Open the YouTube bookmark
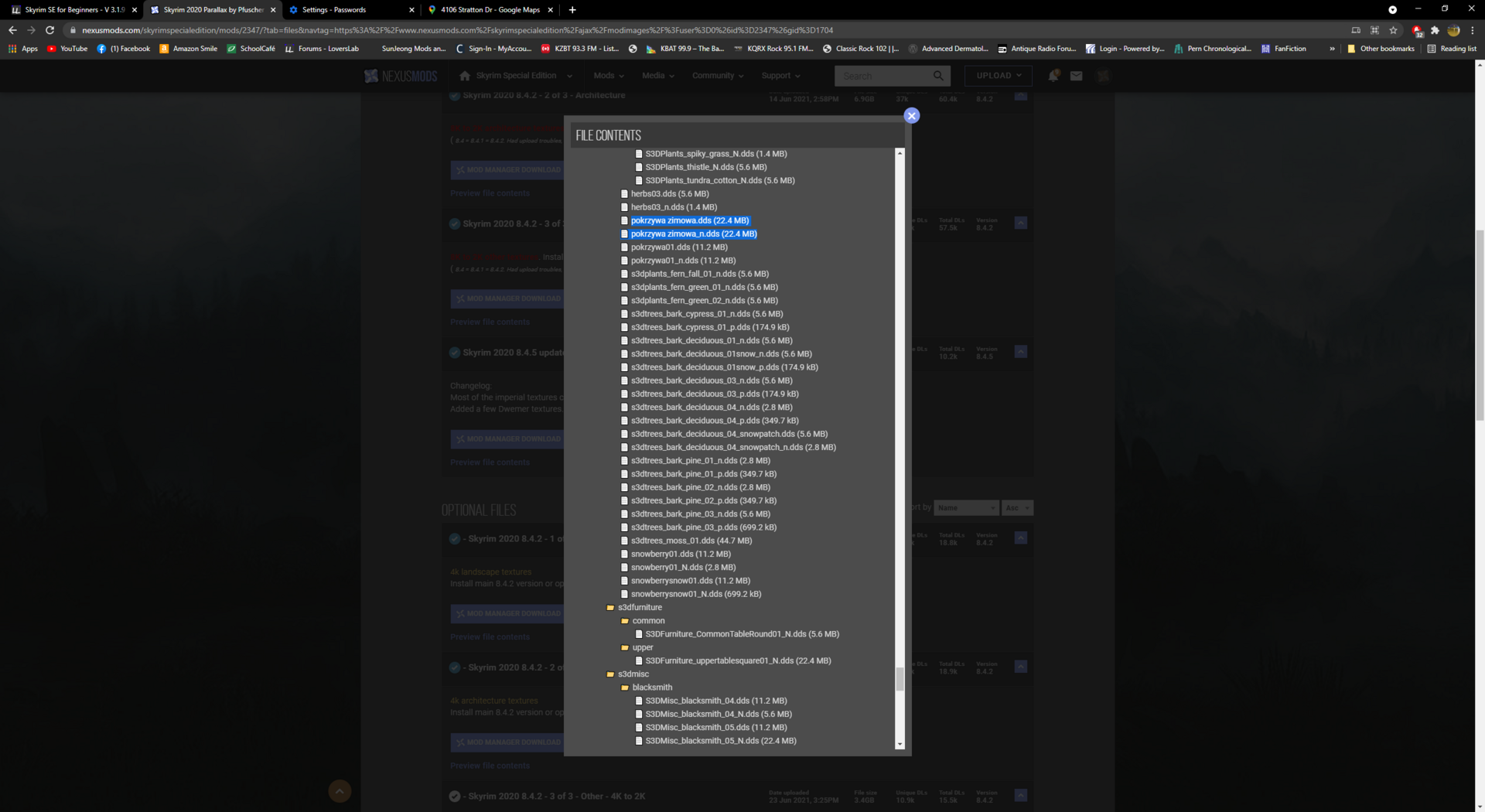The width and height of the screenshot is (1485, 812). point(67,49)
